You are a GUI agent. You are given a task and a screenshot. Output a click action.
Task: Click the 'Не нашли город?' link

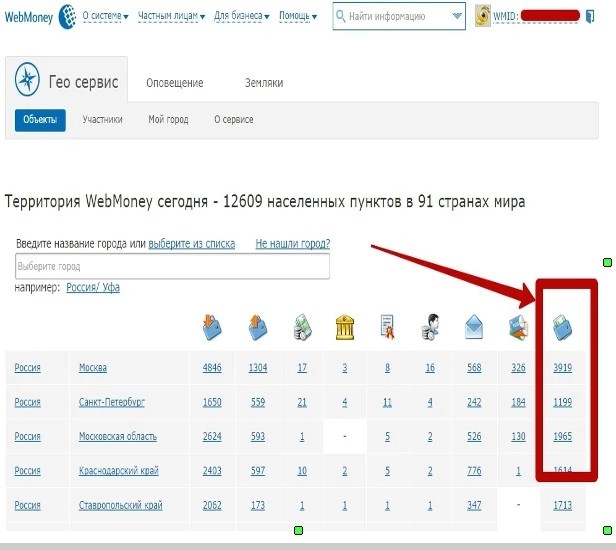pyautogui.click(x=292, y=243)
